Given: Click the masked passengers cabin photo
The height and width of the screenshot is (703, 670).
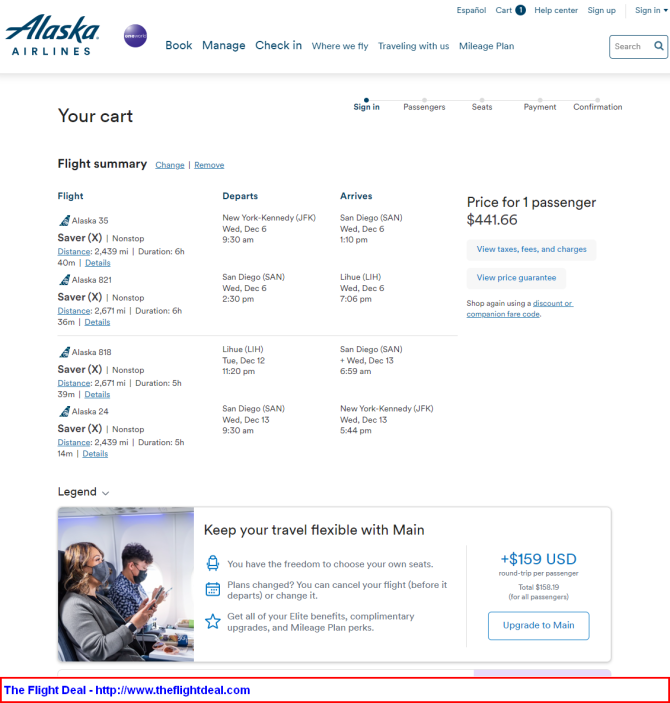Looking at the screenshot, I should click(126, 584).
